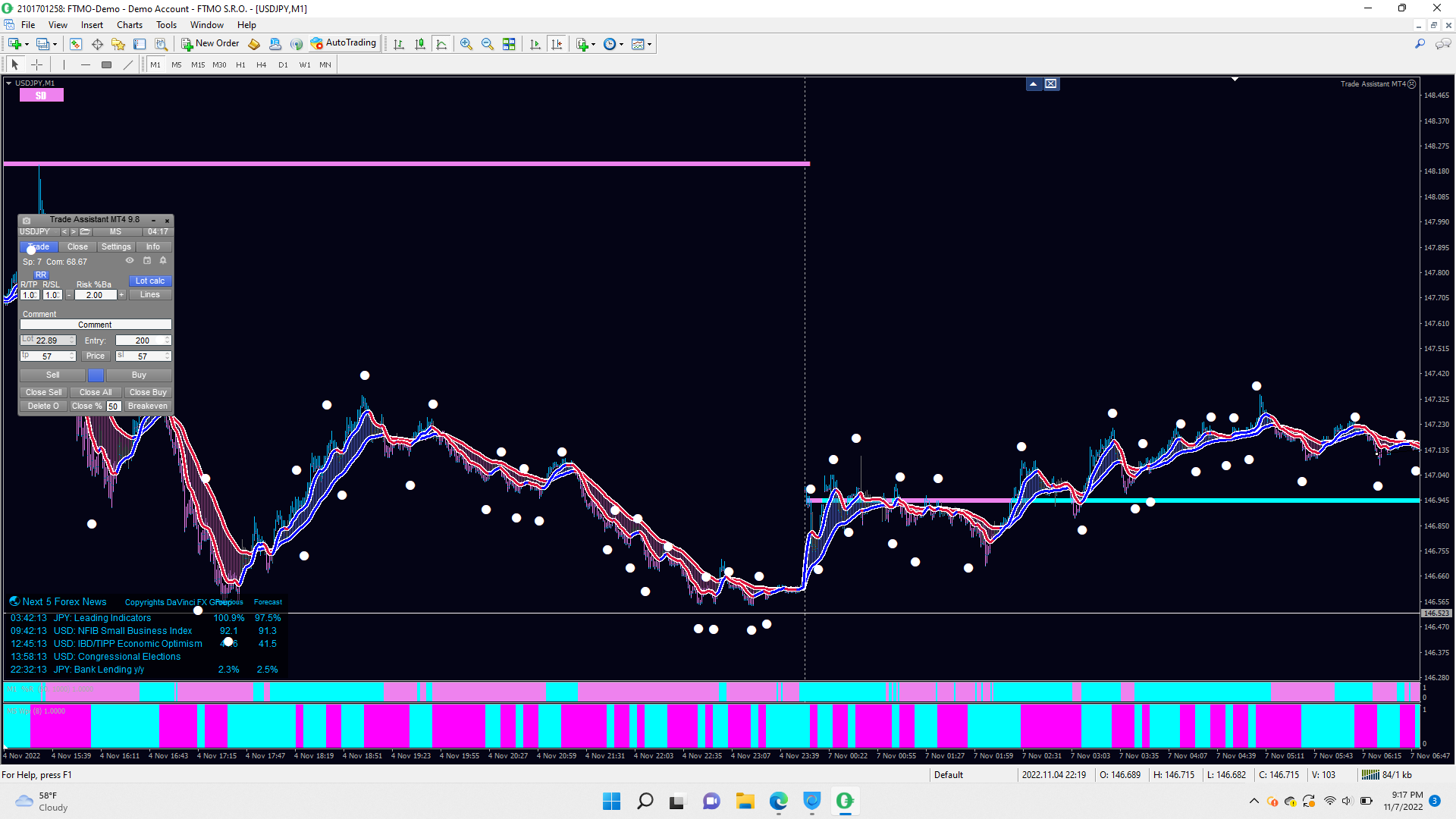Expand the Periodicity clock dropdown arrow
1456x819 pixels.
[x=622, y=45]
